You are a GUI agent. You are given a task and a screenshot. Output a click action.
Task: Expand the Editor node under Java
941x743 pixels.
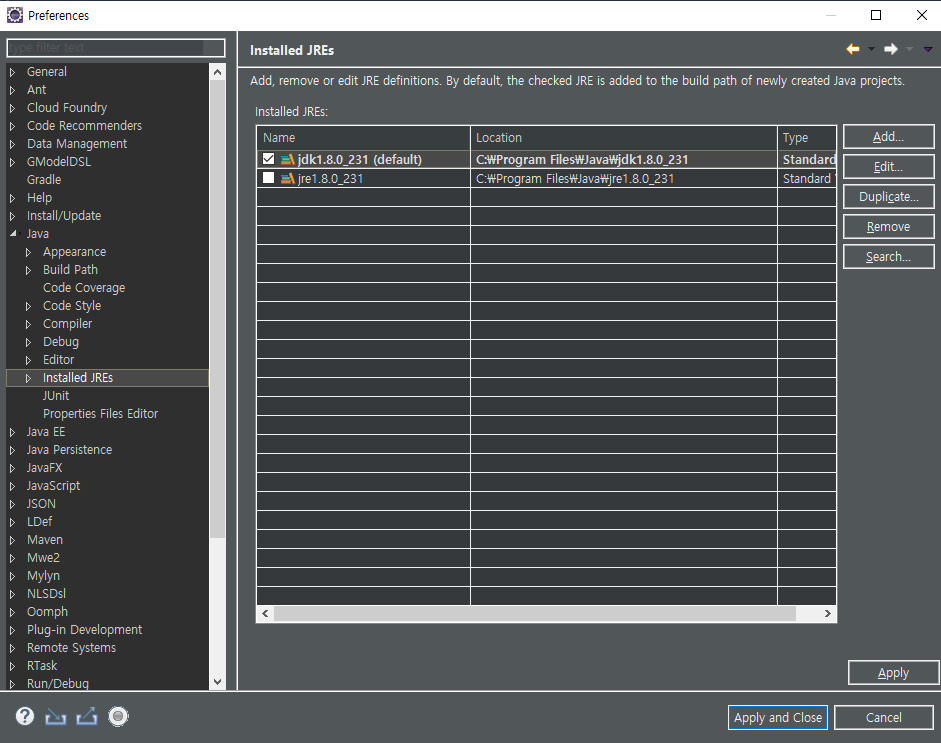pos(28,360)
